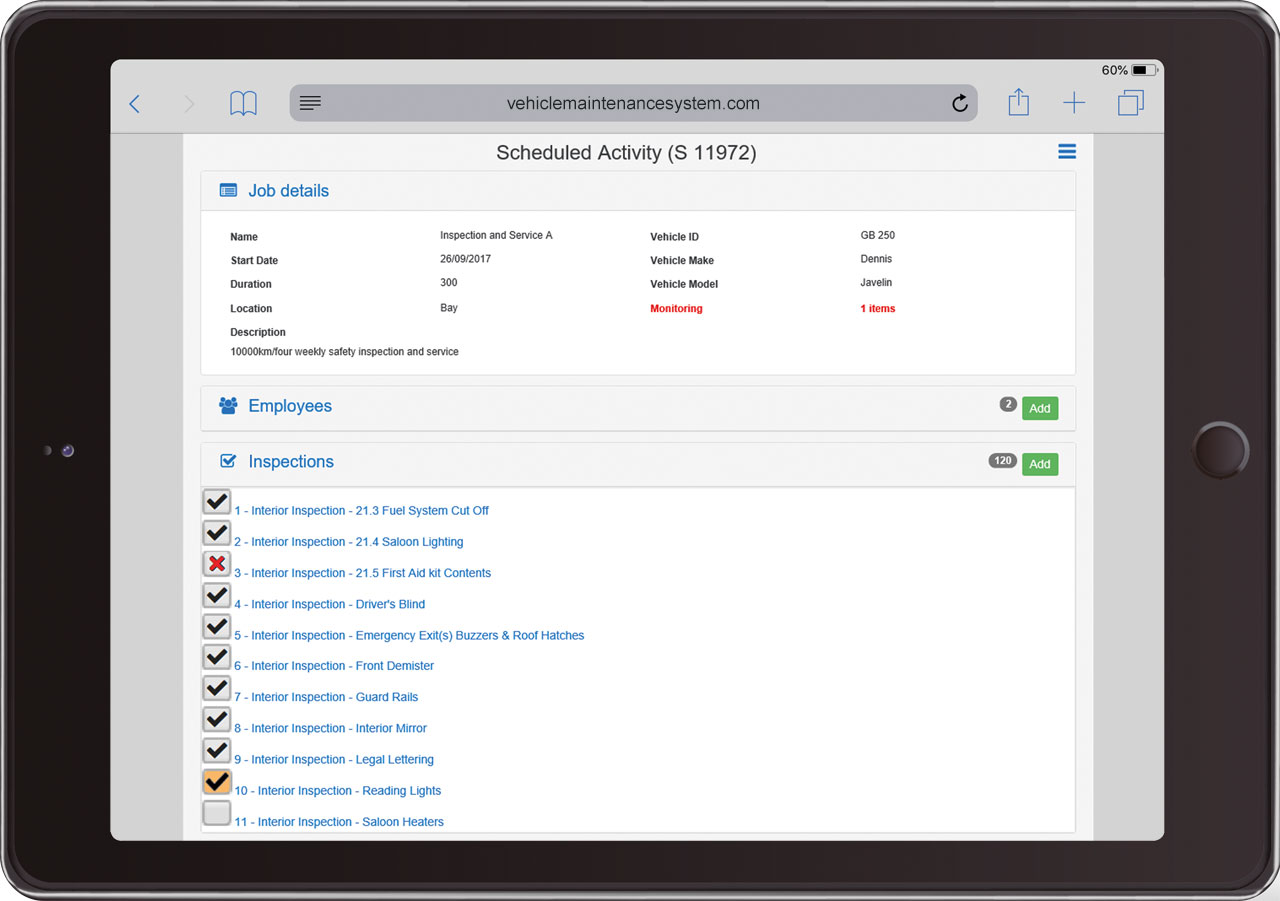Open a new tab with the plus icon
This screenshot has height=901, width=1280.
(x=1074, y=103)
